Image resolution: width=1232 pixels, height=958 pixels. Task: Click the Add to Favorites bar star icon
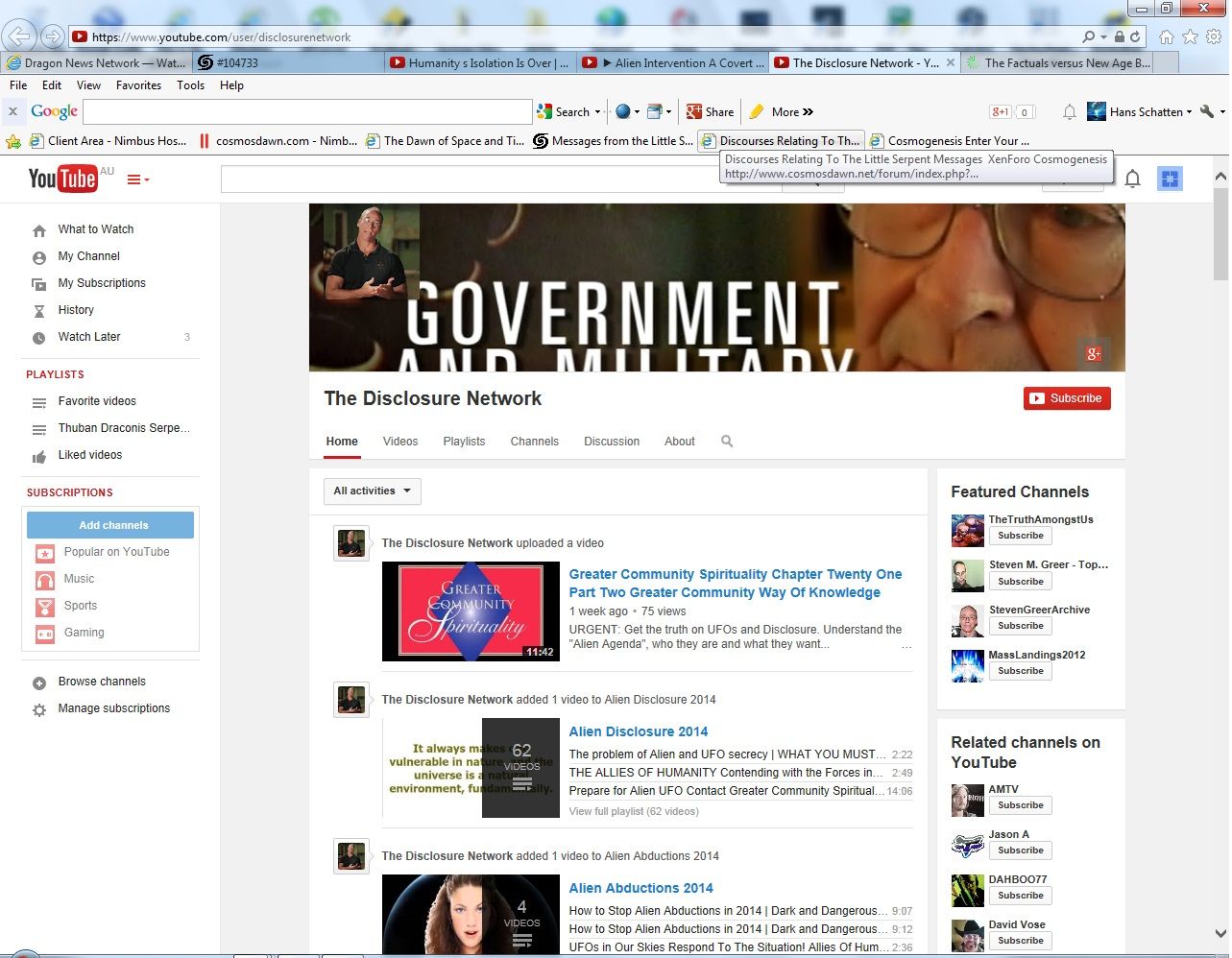click(x=13, y=141)
